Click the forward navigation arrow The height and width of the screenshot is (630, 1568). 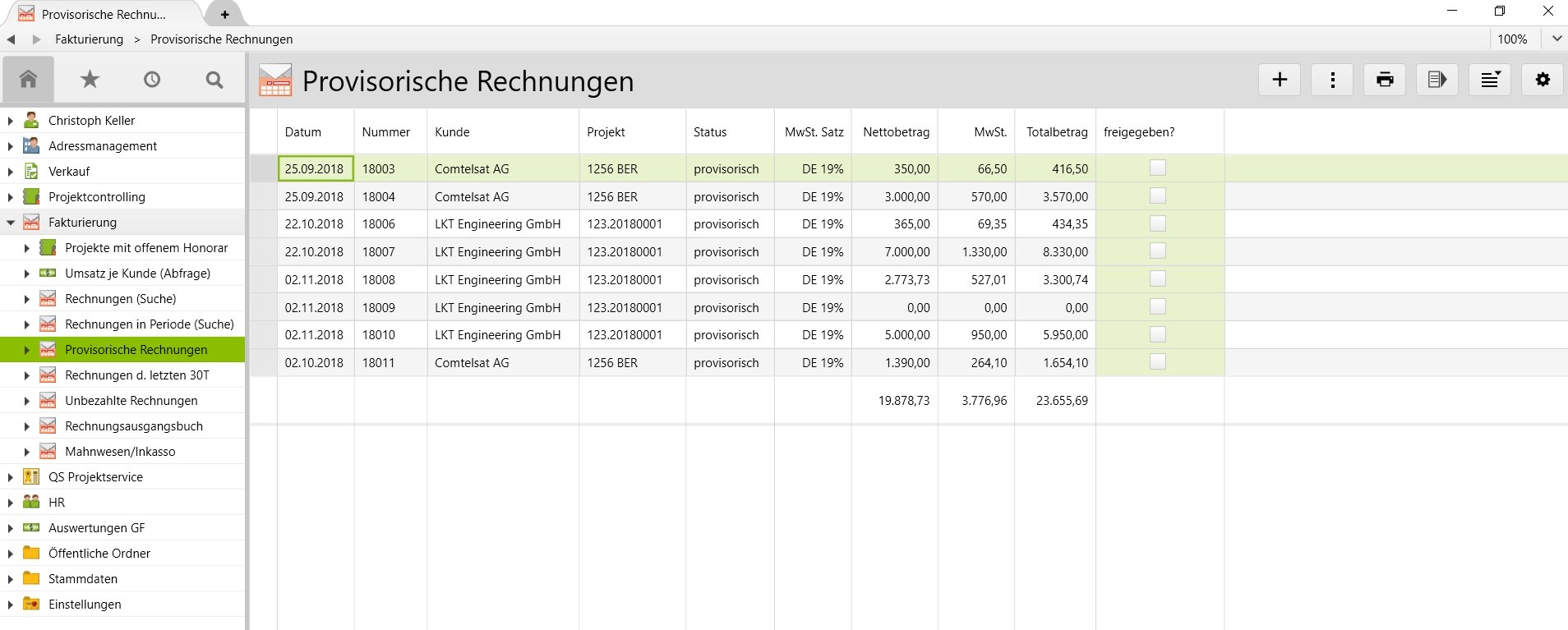tap(36, 39)
